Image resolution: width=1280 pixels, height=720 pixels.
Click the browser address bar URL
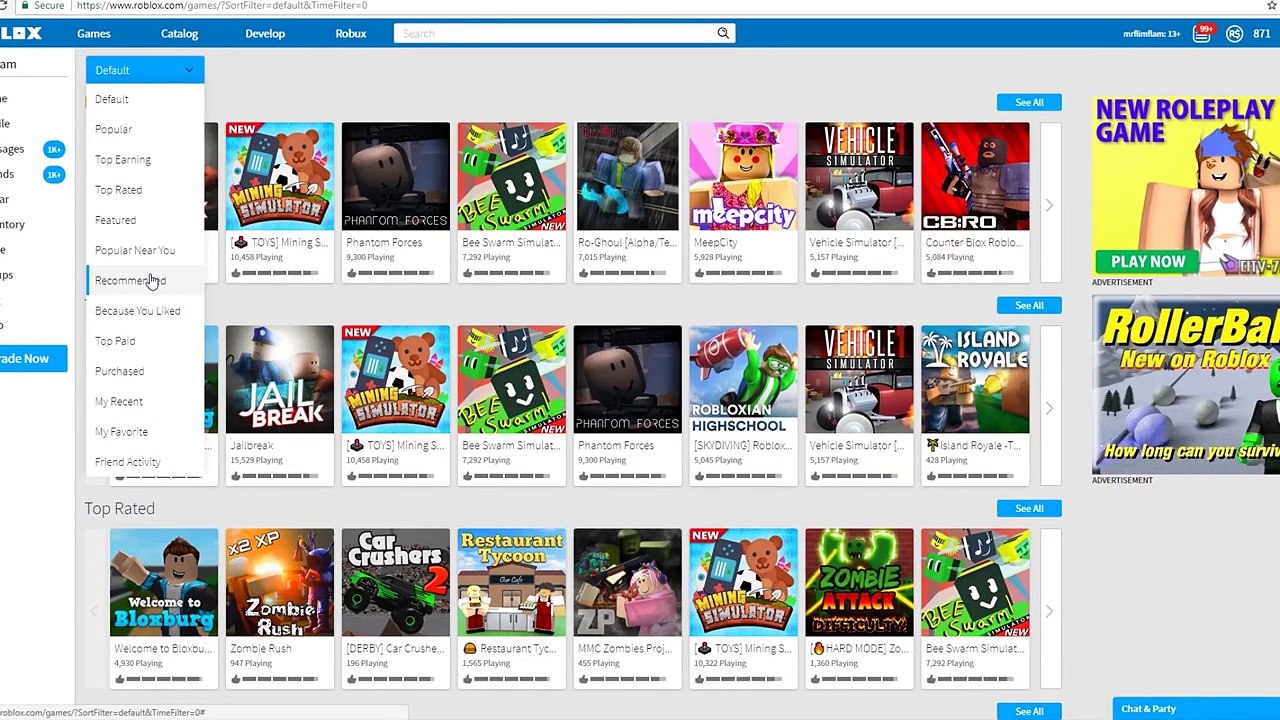pyautogui.click(x=221, y=5)
